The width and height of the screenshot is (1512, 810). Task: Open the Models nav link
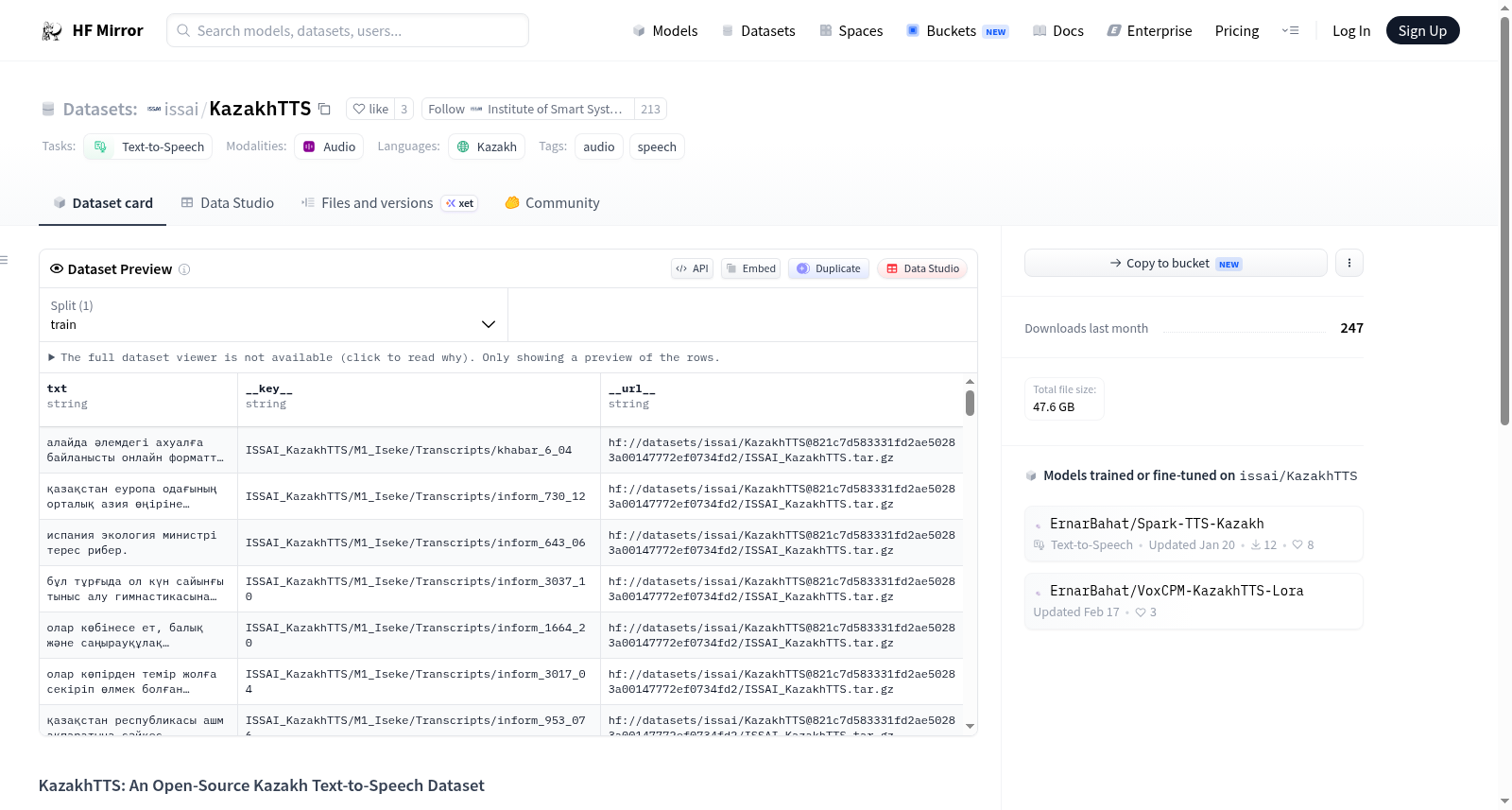point(665,31)
